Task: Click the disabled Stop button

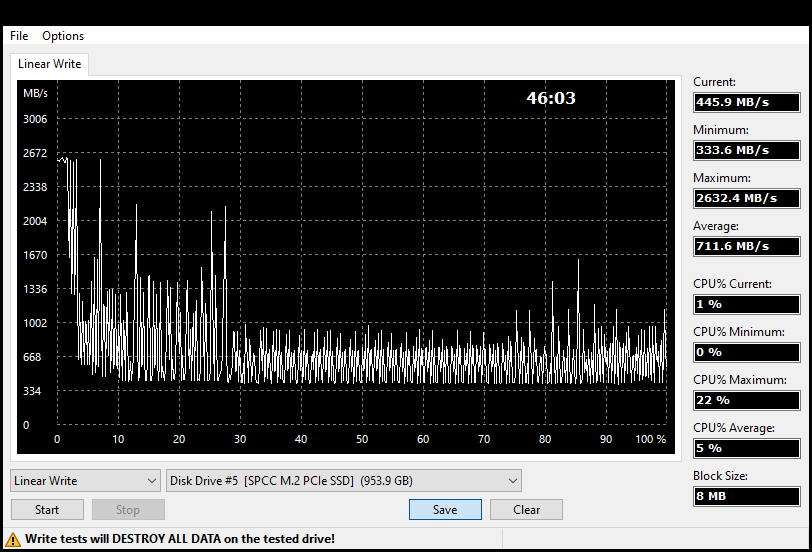Action: coord(128,510)
